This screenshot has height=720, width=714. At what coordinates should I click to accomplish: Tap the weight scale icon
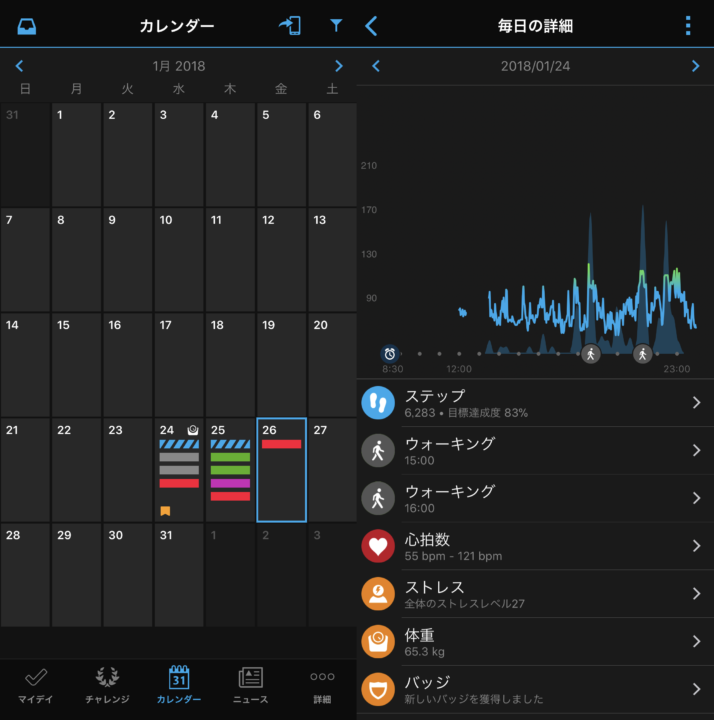coord(378,641)
